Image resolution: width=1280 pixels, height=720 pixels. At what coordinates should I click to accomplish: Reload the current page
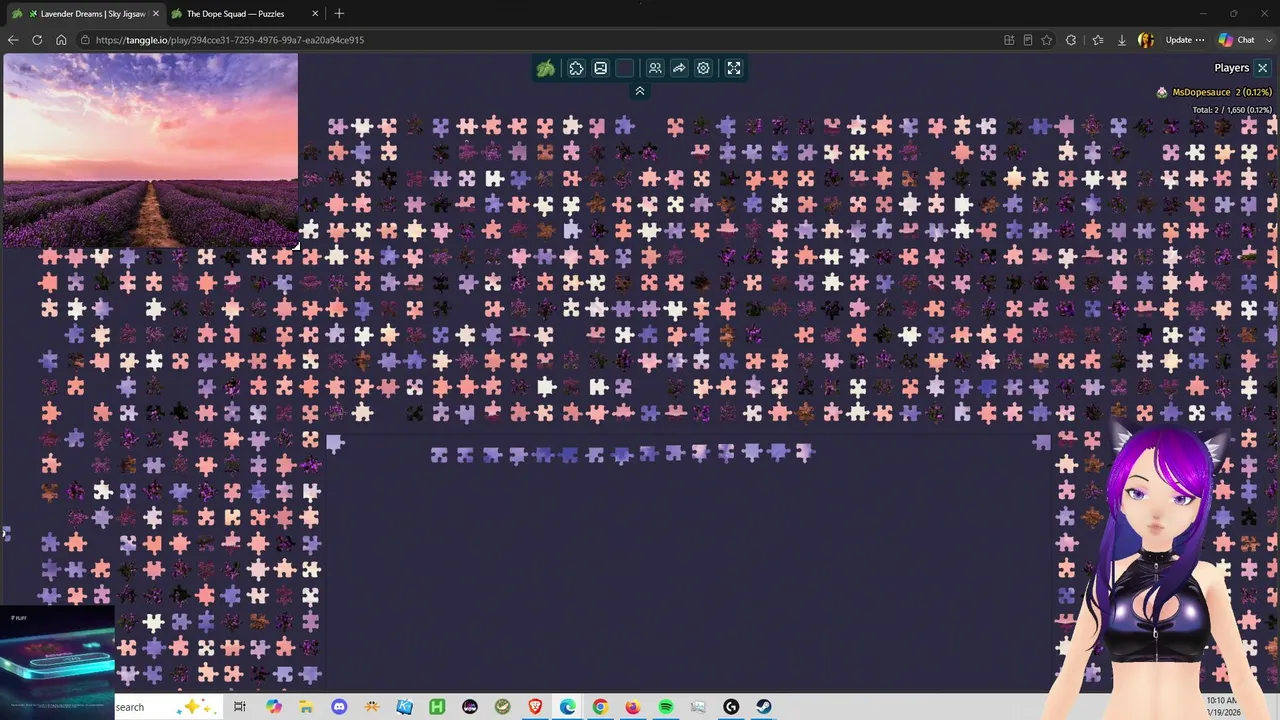point(37,40)
